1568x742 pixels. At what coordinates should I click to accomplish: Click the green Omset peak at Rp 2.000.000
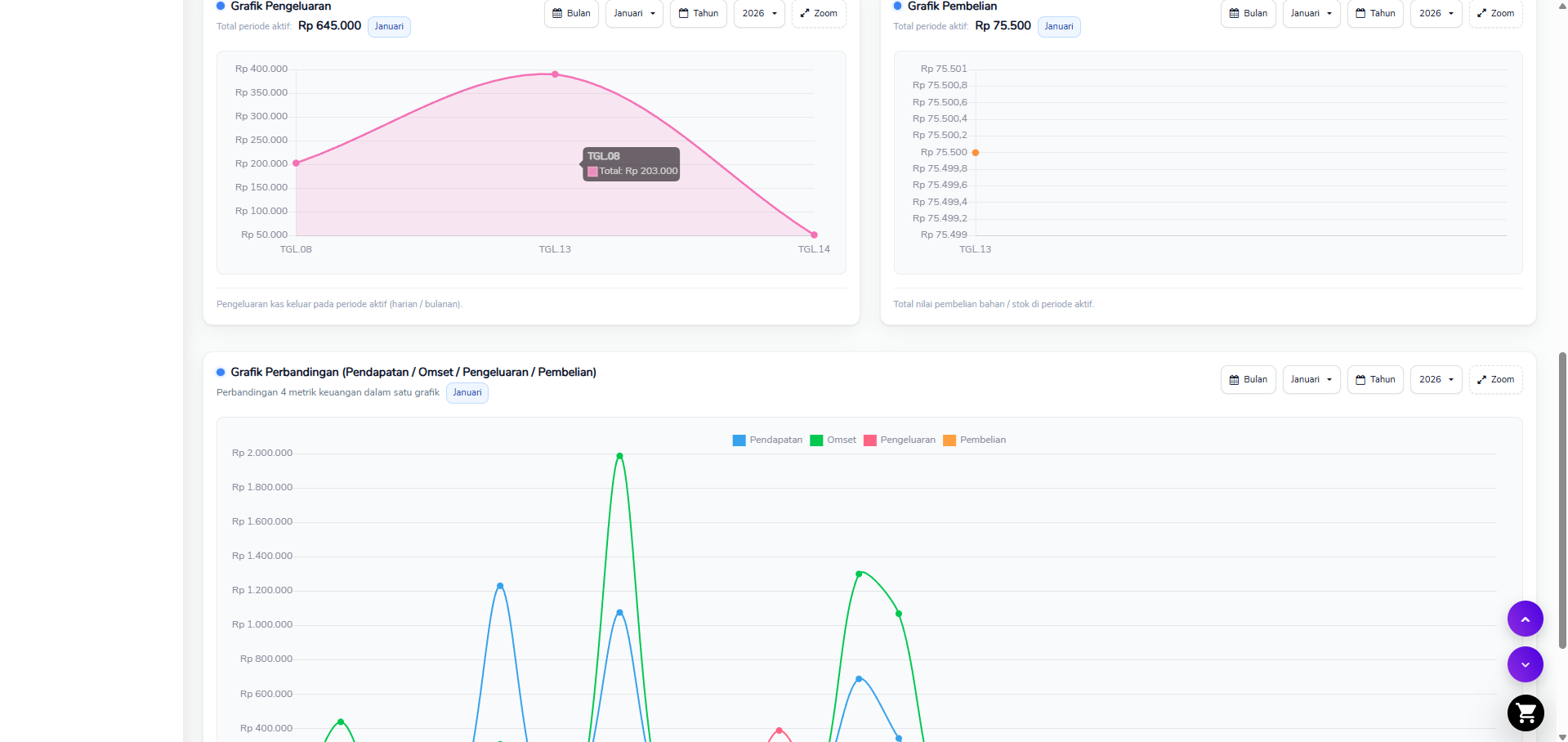[x=619, y=456]
